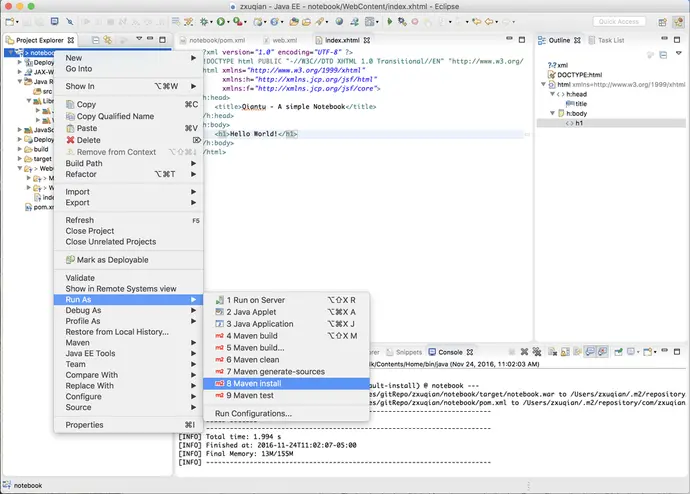Image resolution: width=690 pixels, height=494 pixels.
Task: Open the Project Explorer view menu triangle
Action: (x=137, y=40)
